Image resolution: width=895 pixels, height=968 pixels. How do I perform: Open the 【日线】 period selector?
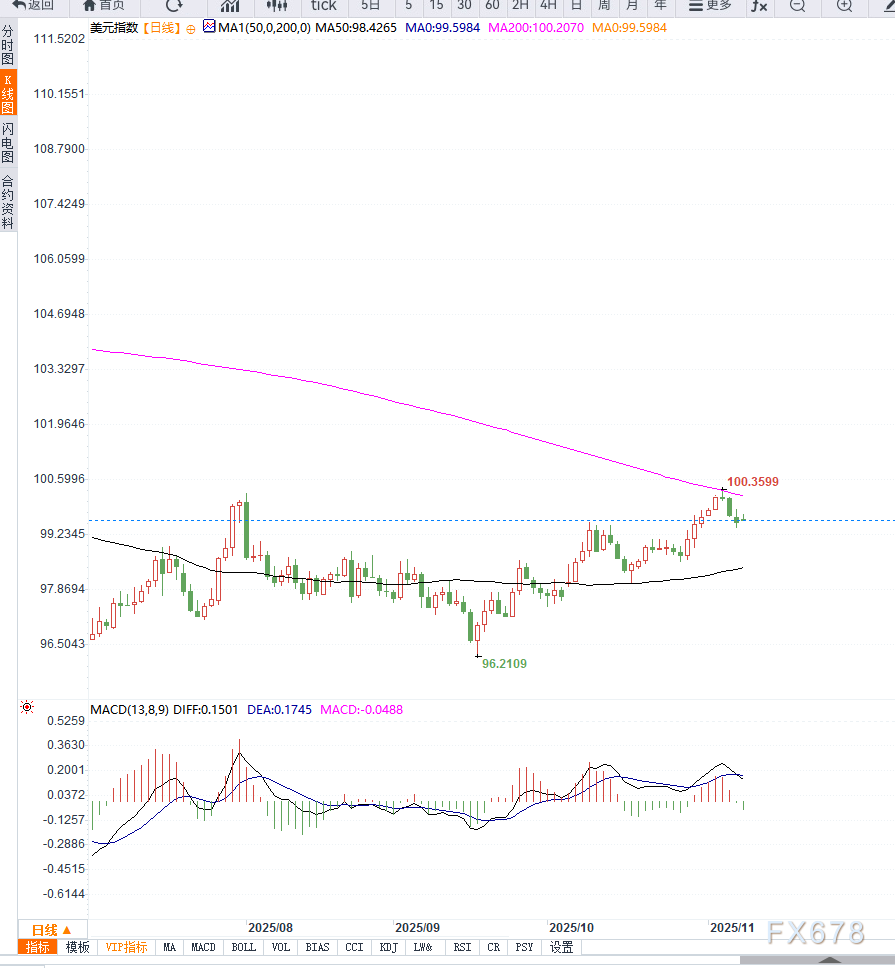point(161,27)
